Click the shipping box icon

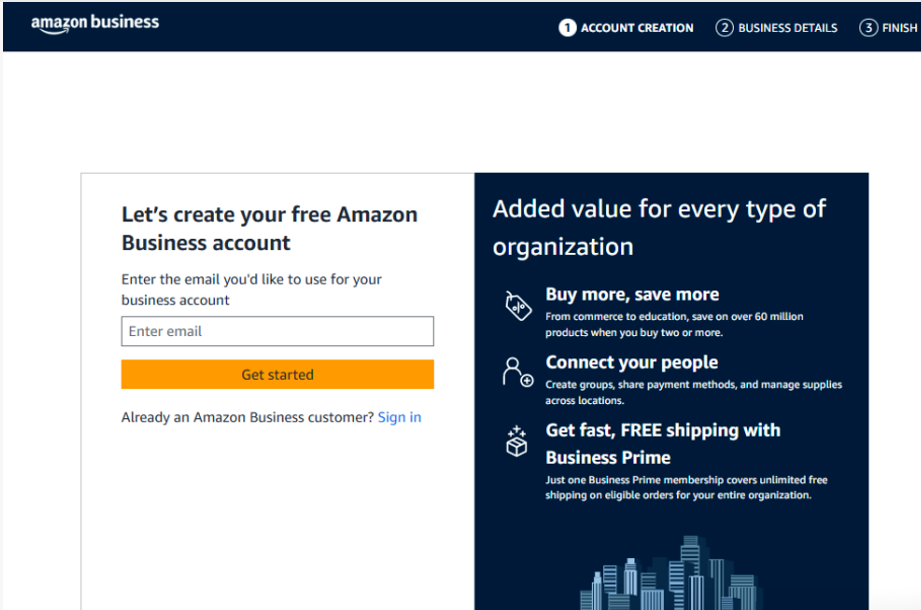tap(516, 442)
